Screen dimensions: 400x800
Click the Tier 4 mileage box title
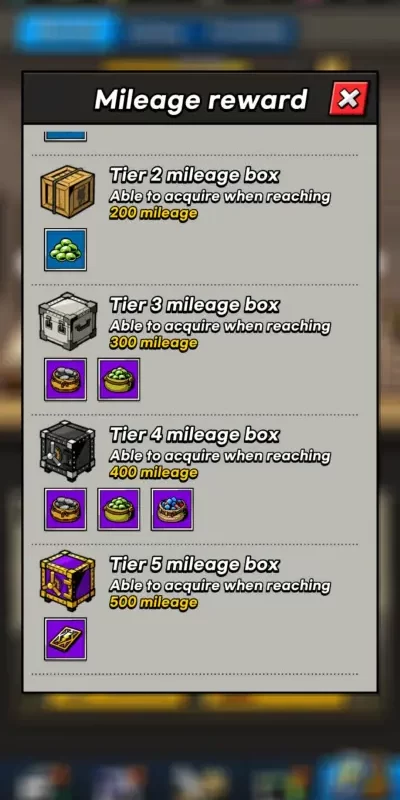(194, 435)
